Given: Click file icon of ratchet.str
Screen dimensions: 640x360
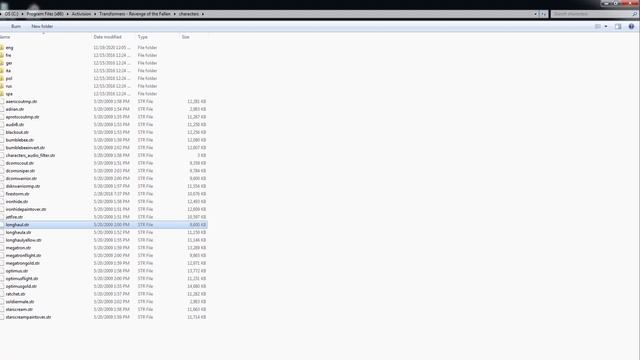Looking at the screenshot, I should click(x=2, y=294).
